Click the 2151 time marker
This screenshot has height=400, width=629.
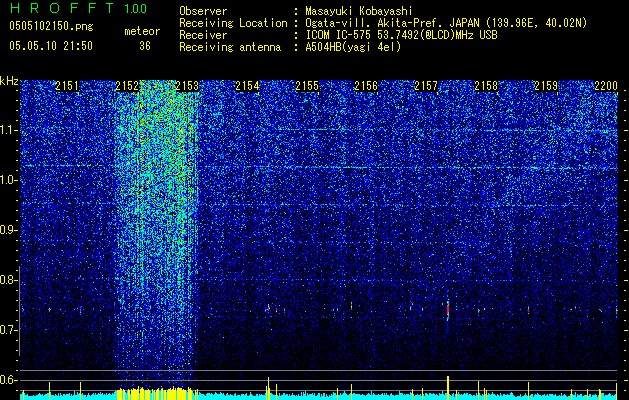67,85
